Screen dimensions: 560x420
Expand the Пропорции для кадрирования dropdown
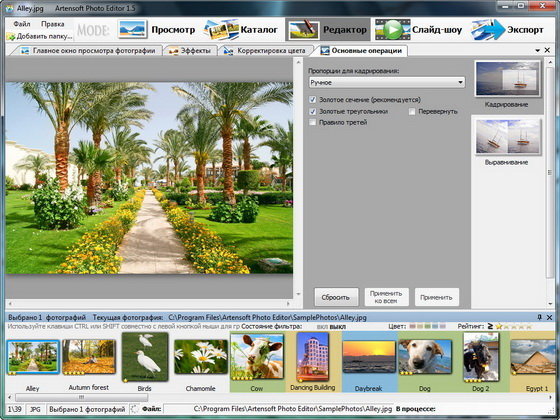pos(386,82)
